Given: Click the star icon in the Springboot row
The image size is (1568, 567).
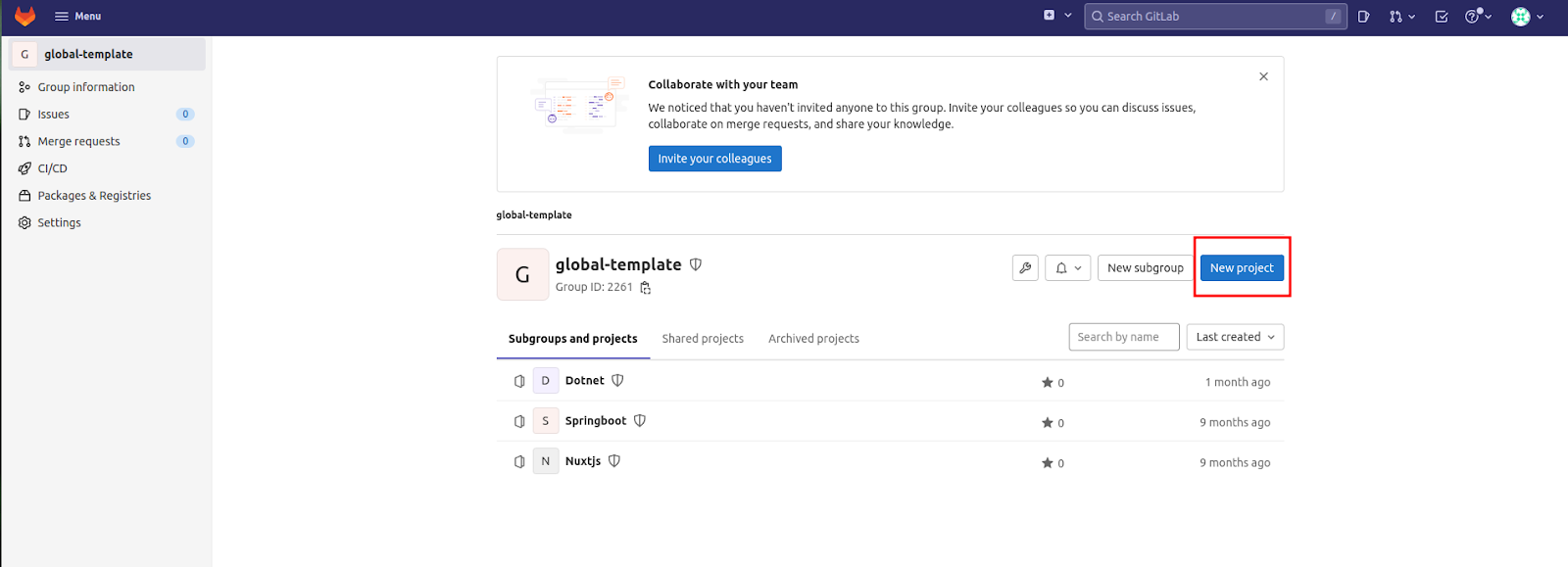Looking at the screenshot, I should pos(1048,423).
